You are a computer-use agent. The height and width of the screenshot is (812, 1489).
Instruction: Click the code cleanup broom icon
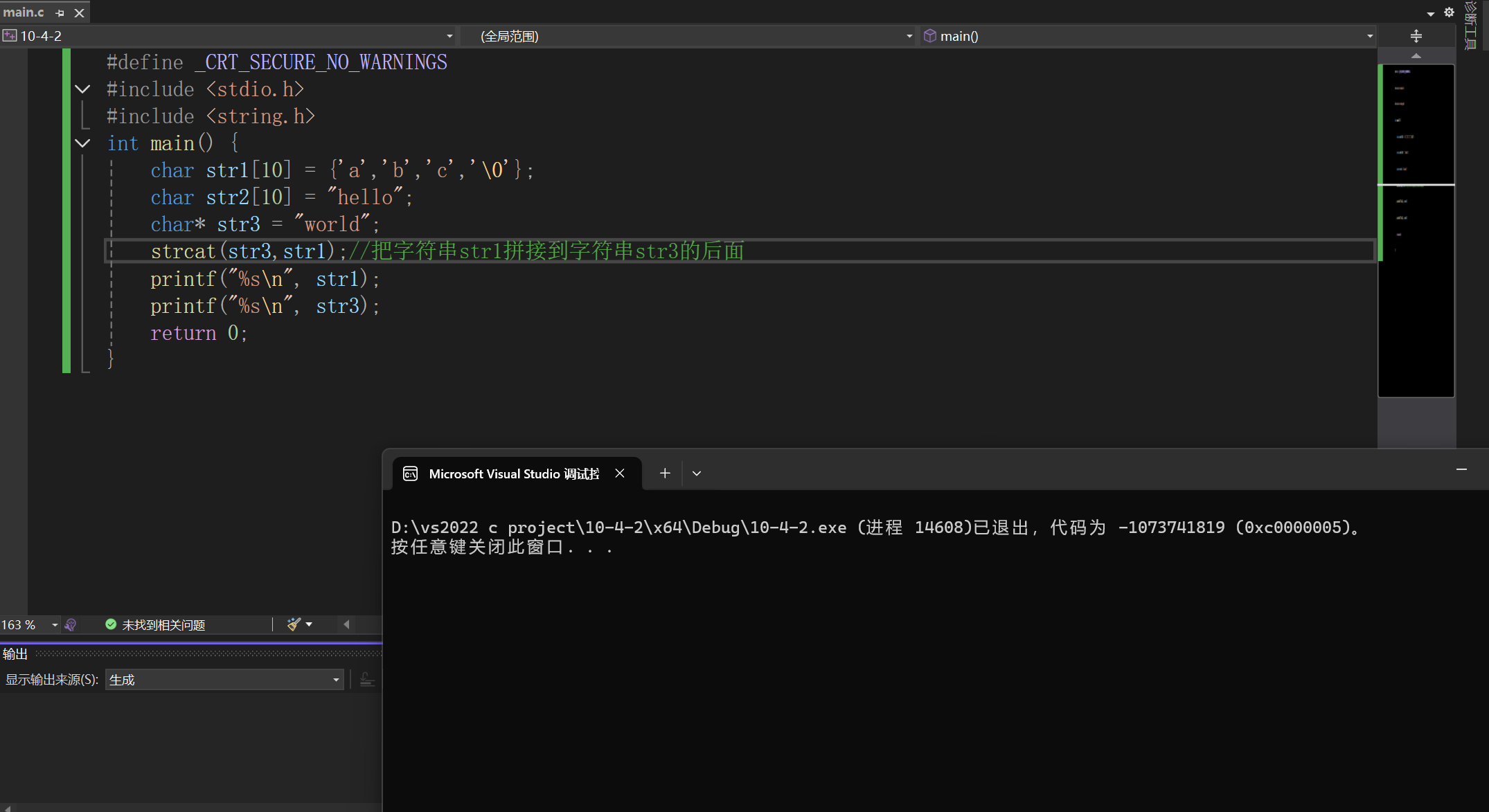[294, 624]
